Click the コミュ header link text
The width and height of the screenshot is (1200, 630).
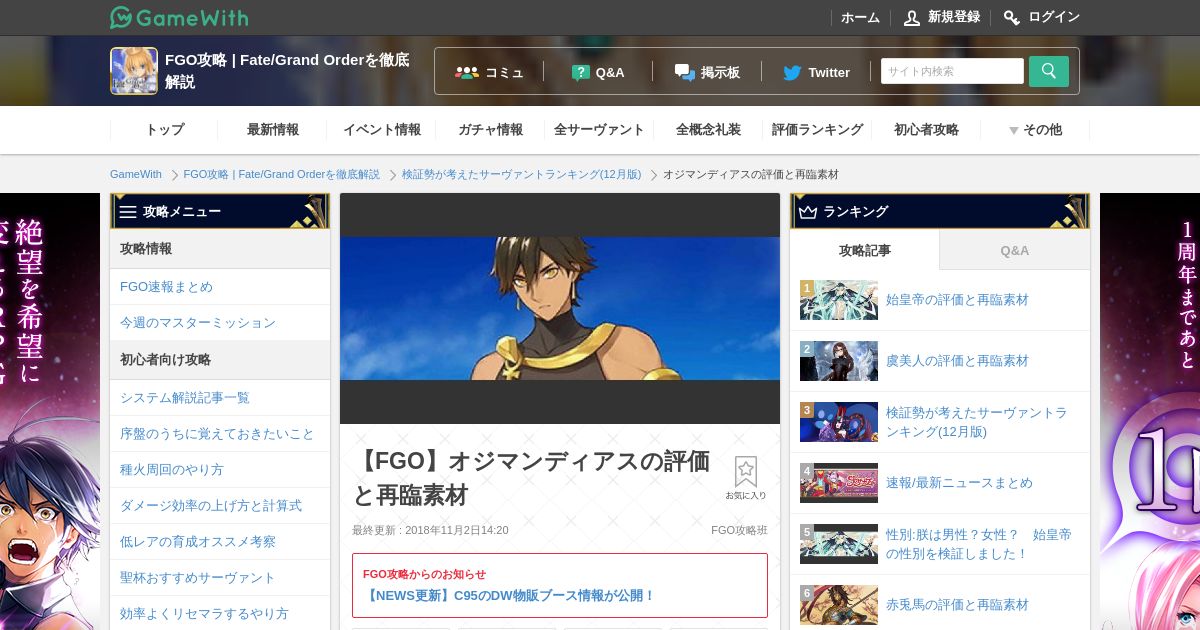click(504, 72)
